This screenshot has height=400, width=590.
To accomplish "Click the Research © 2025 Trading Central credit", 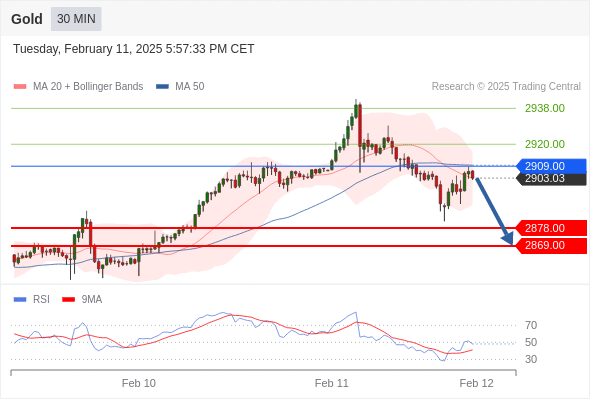I will 506,87.
